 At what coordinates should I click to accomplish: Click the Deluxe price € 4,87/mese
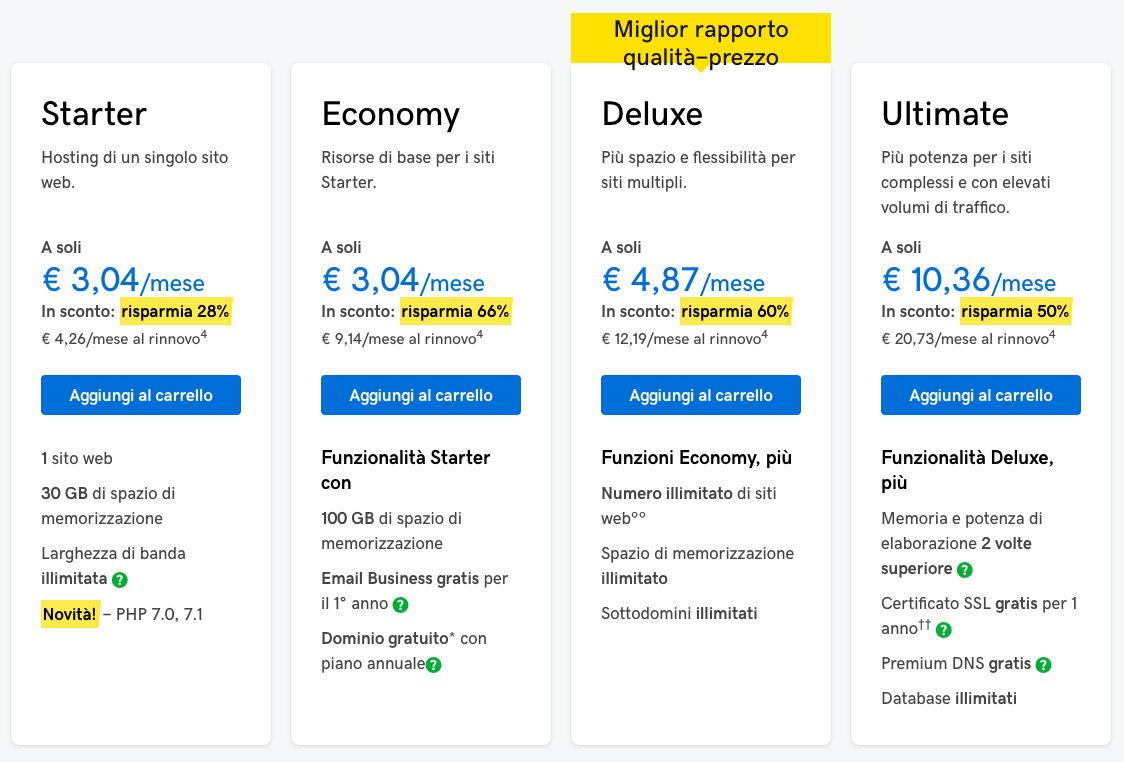click(683, 280)
